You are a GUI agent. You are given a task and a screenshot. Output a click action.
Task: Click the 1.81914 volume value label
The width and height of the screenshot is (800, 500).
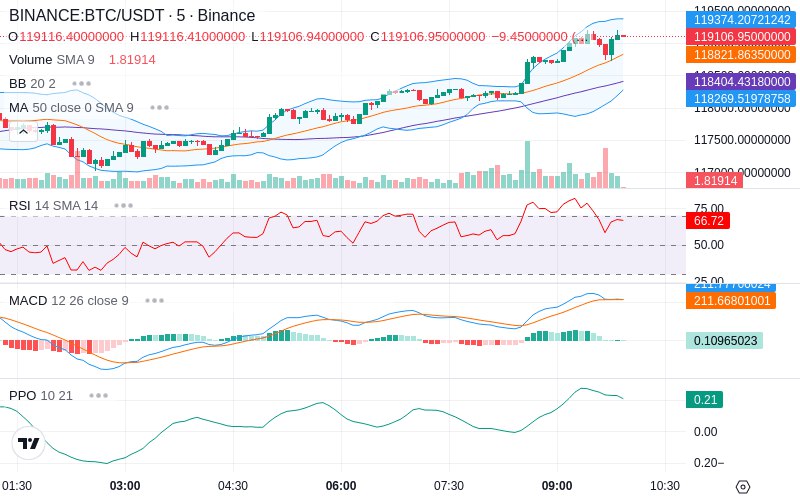pyautogui.click(x=714, y=180)
